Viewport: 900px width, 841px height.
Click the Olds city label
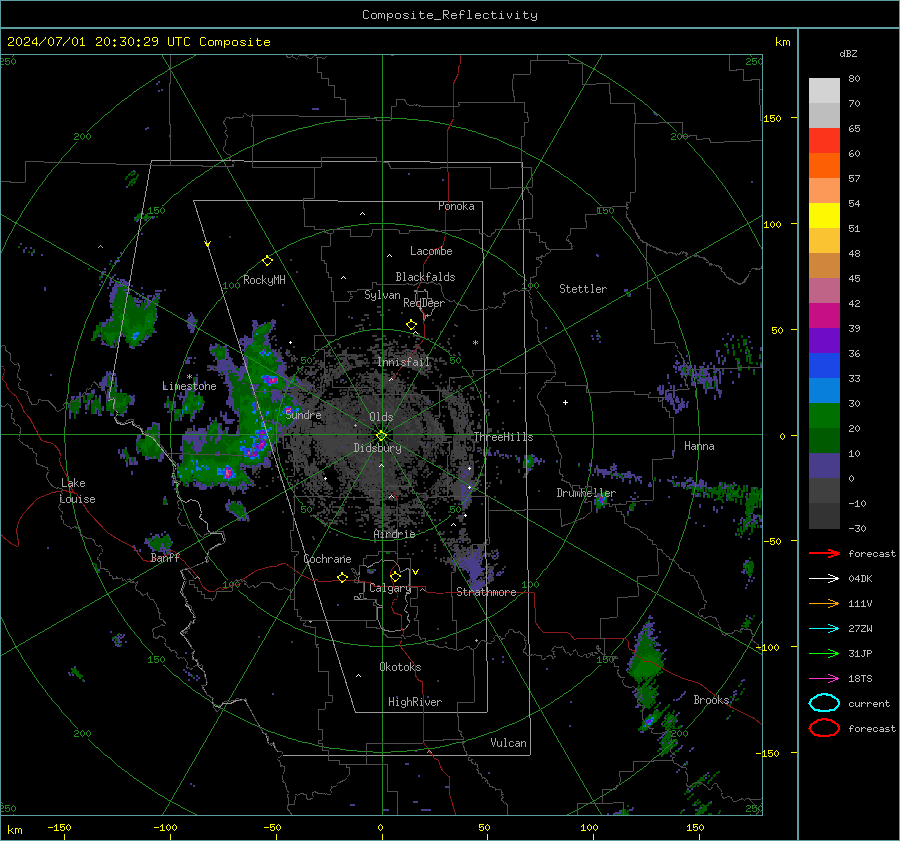(381, 417)
